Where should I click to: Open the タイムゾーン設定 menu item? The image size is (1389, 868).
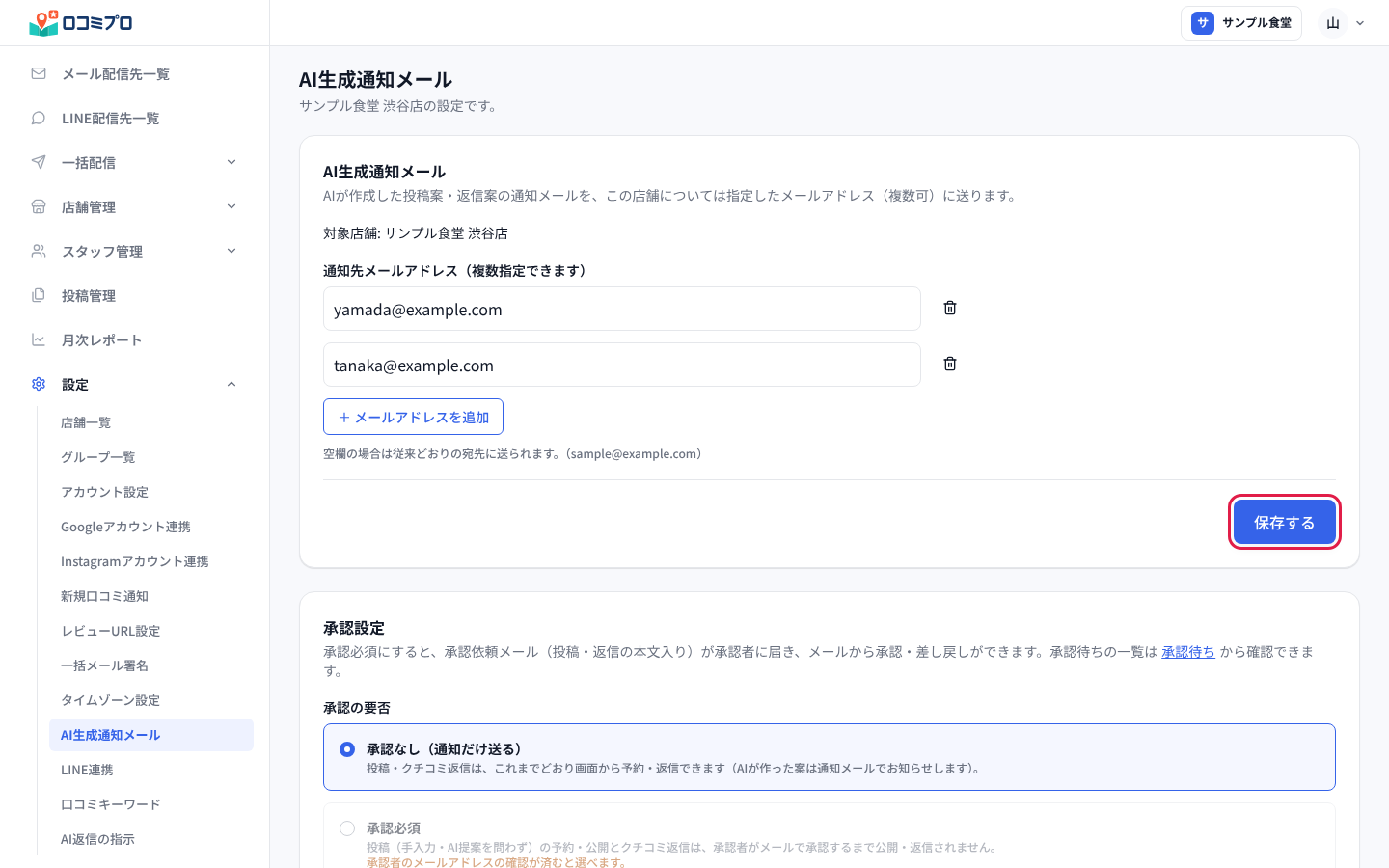[x=151, y=700]
